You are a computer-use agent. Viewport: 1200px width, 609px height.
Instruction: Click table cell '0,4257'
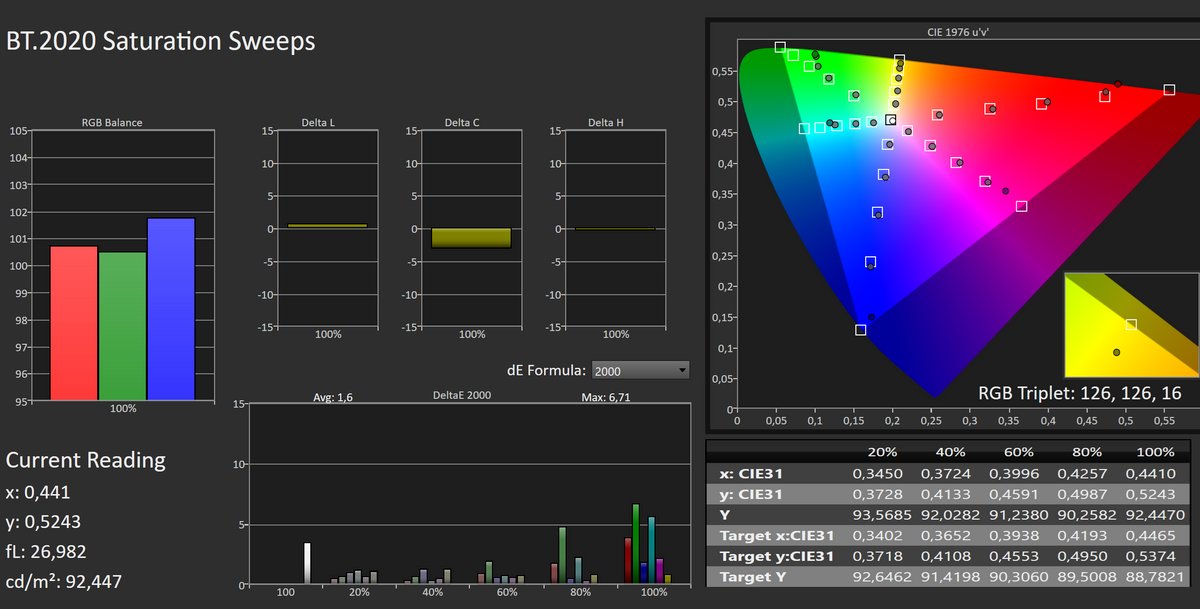[1082, 474]
